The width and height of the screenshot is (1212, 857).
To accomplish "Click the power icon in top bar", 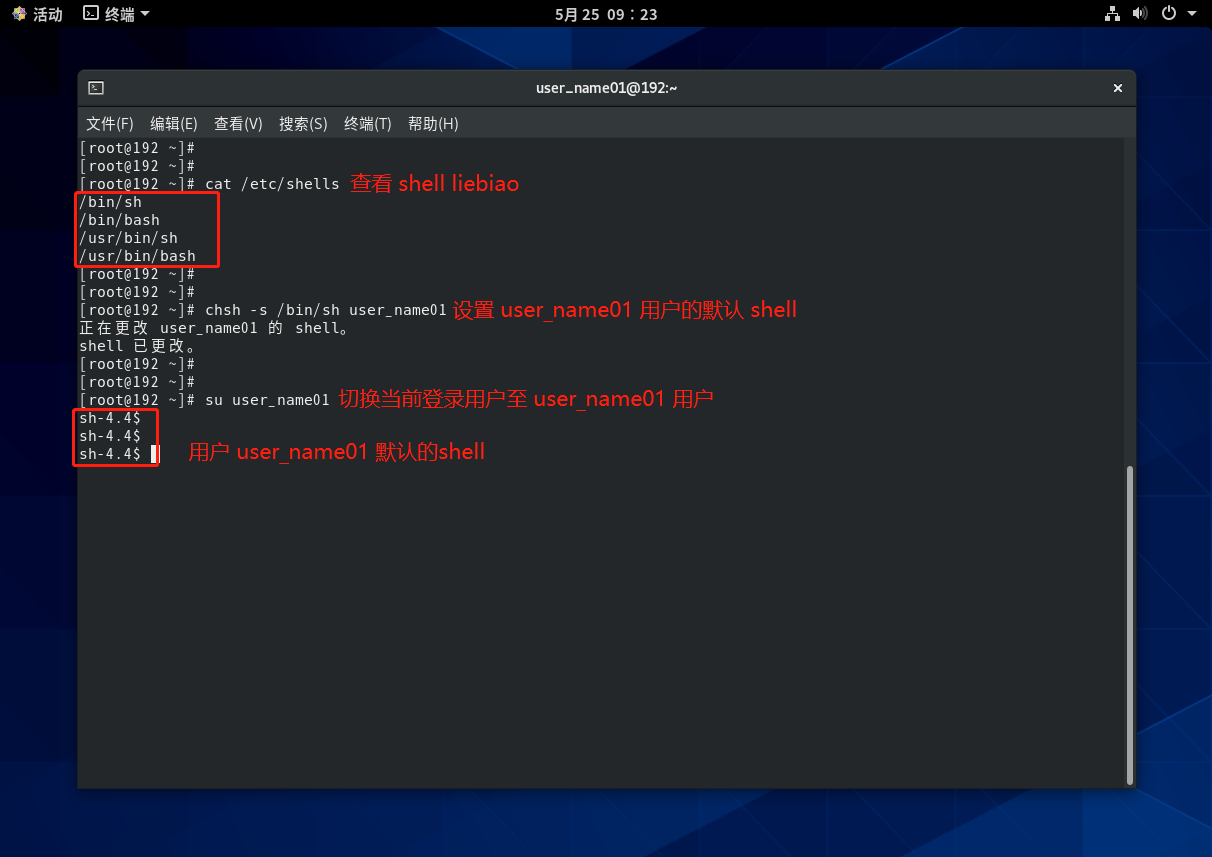I will tap(1168, 14).
